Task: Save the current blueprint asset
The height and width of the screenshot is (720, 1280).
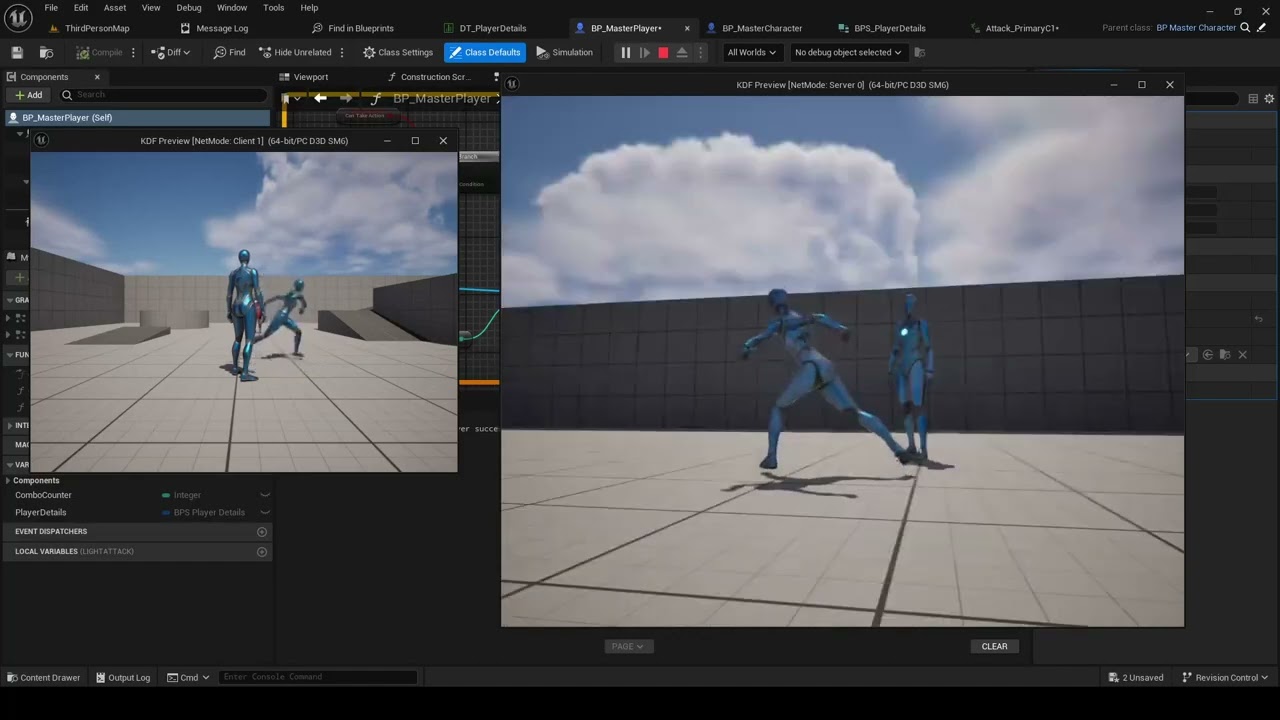Action: pos(17,52)
